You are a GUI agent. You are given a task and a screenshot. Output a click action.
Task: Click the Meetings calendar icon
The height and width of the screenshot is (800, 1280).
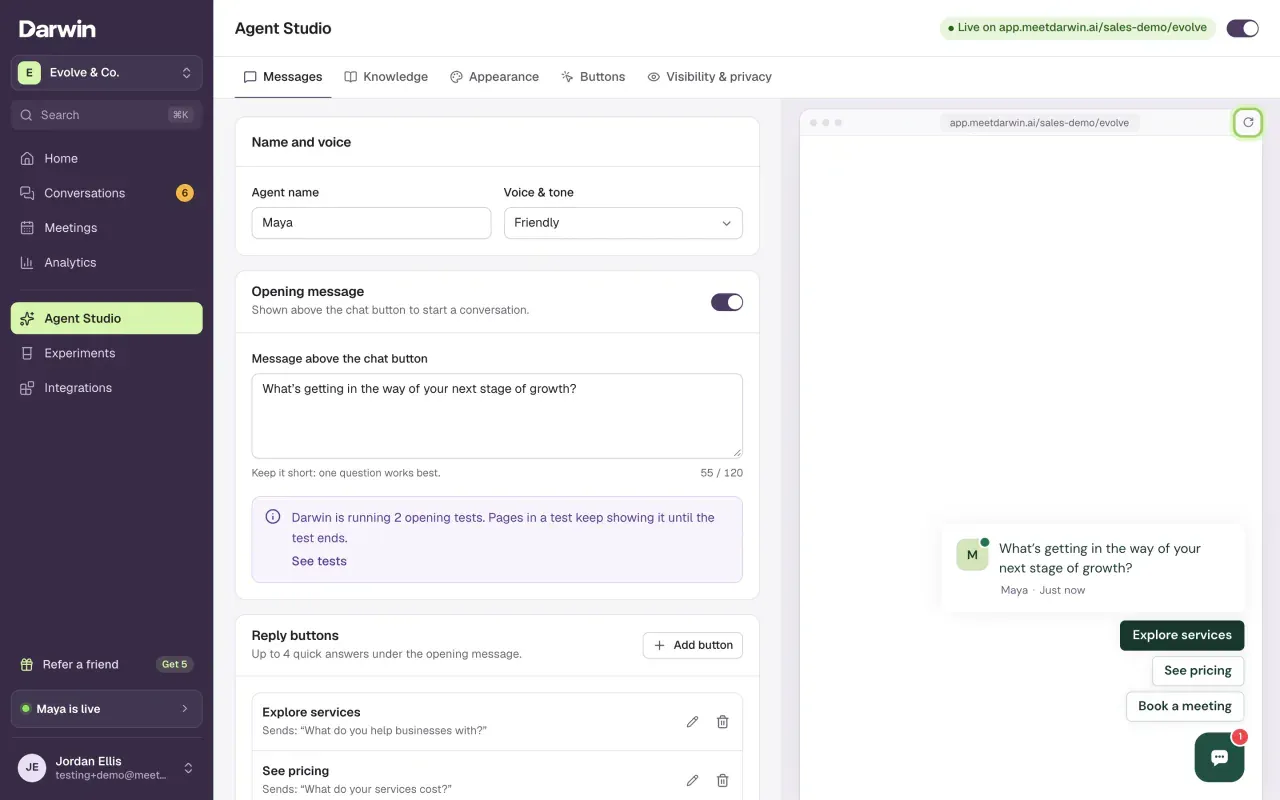(x=27, y=228)
